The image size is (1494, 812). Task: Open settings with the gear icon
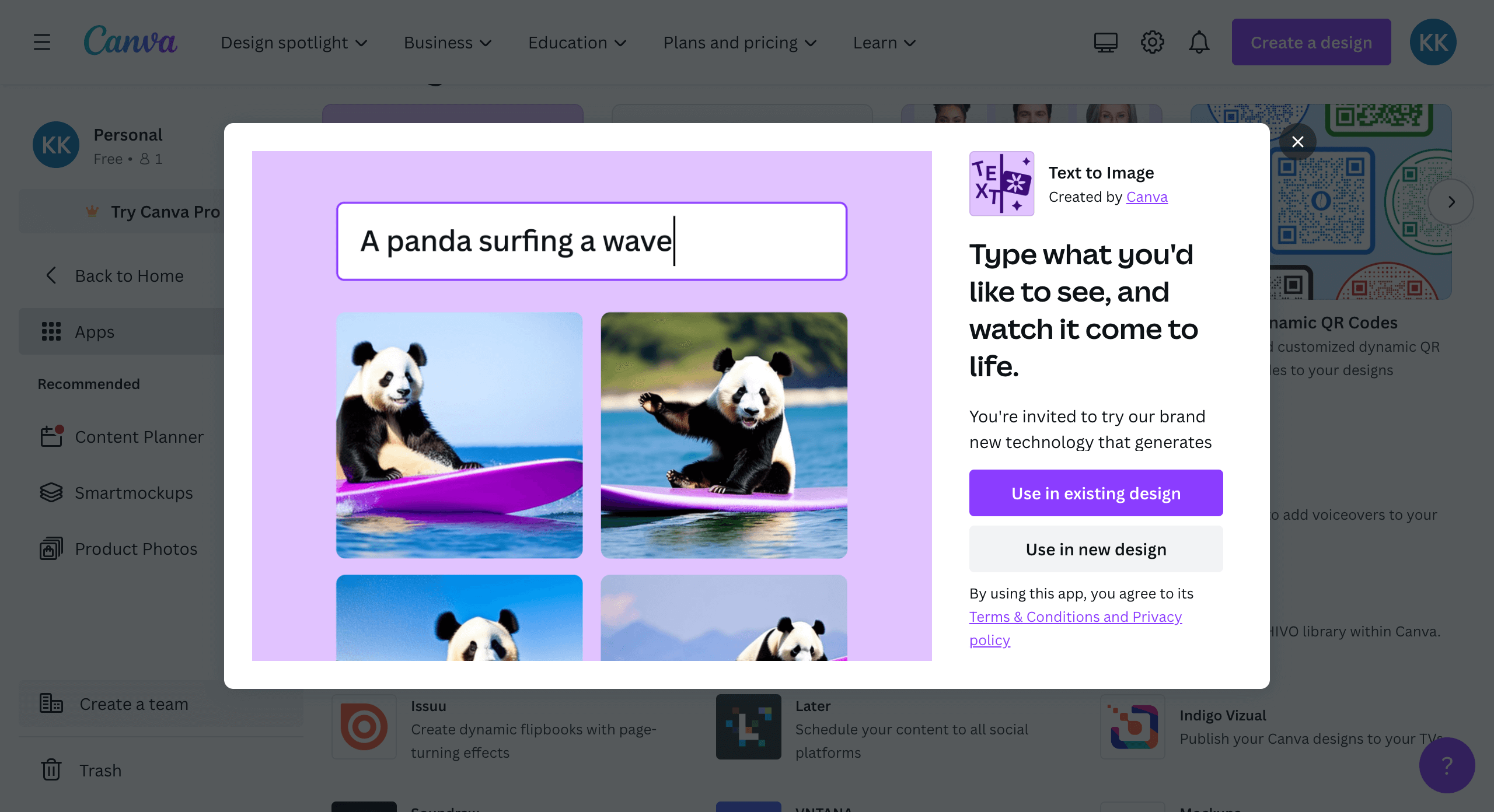(1153, 41)
